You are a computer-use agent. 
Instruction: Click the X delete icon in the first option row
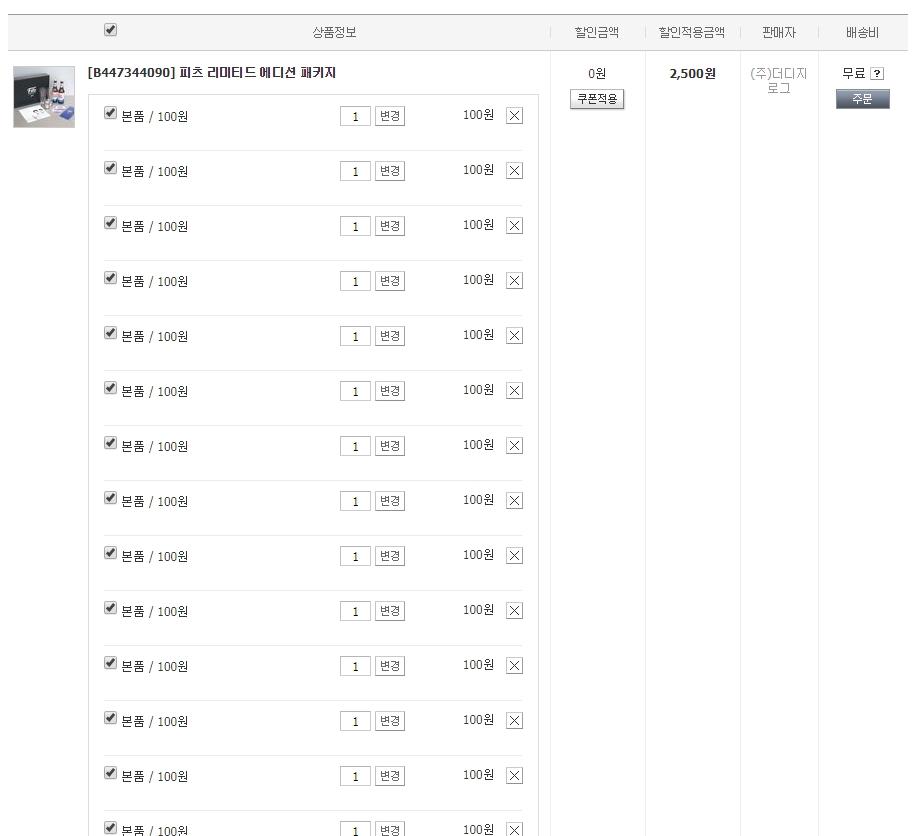click(x=514, y=116)
